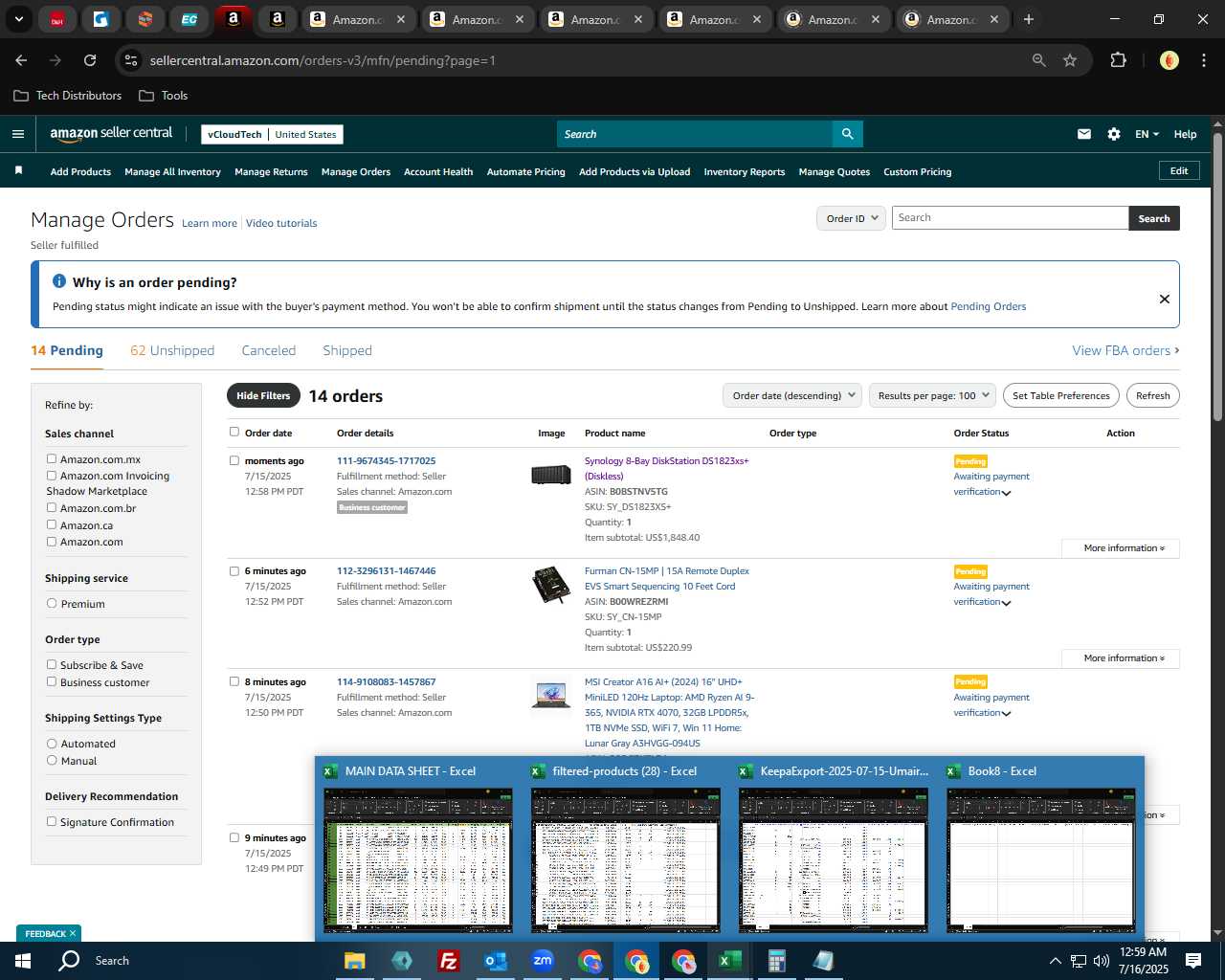This screenshot has width=1225, height=980.
Task: Open the settings gear icon
Action: click(1114, 134)
